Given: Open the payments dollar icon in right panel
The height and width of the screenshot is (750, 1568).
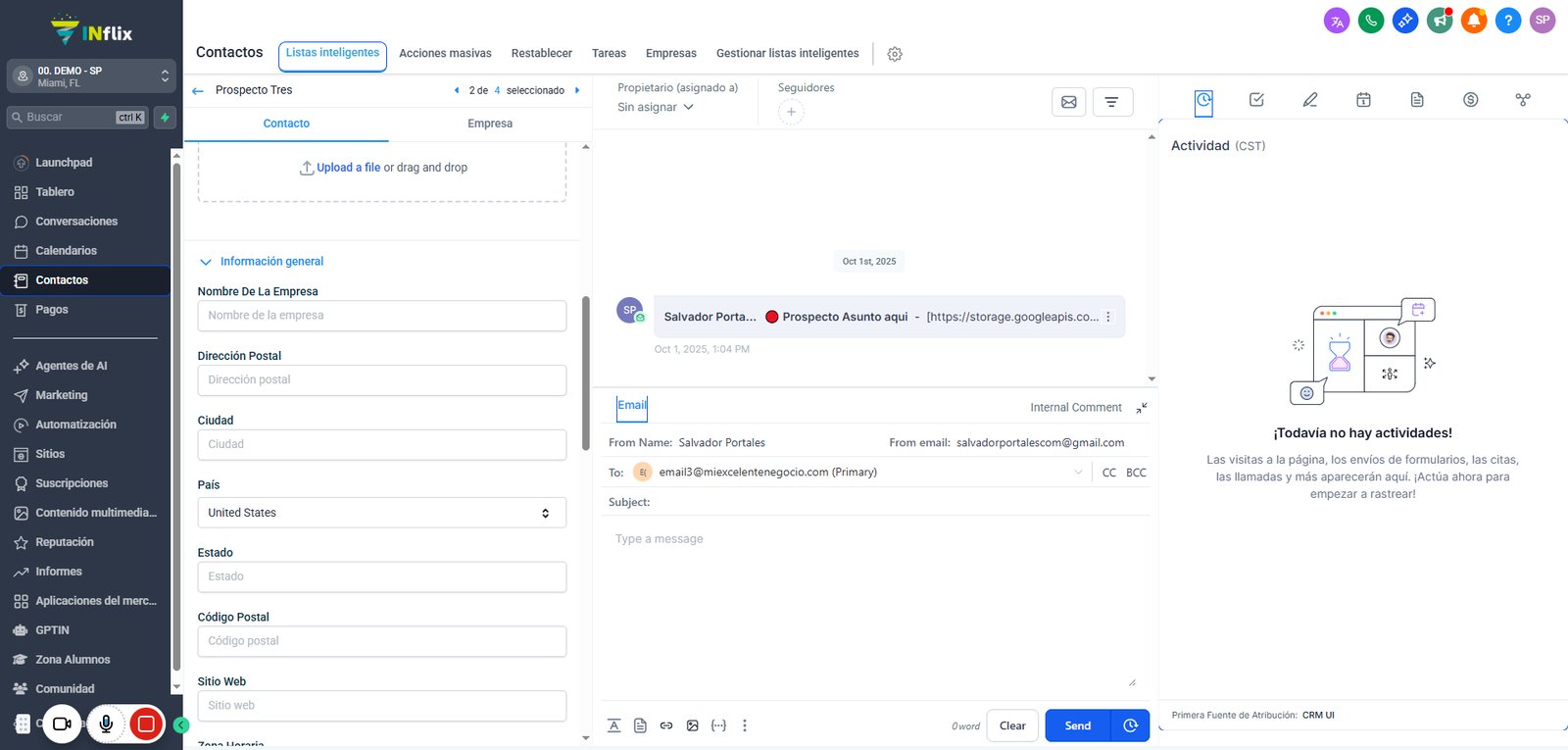Looking at the screenshot, I should (1470, 100).
